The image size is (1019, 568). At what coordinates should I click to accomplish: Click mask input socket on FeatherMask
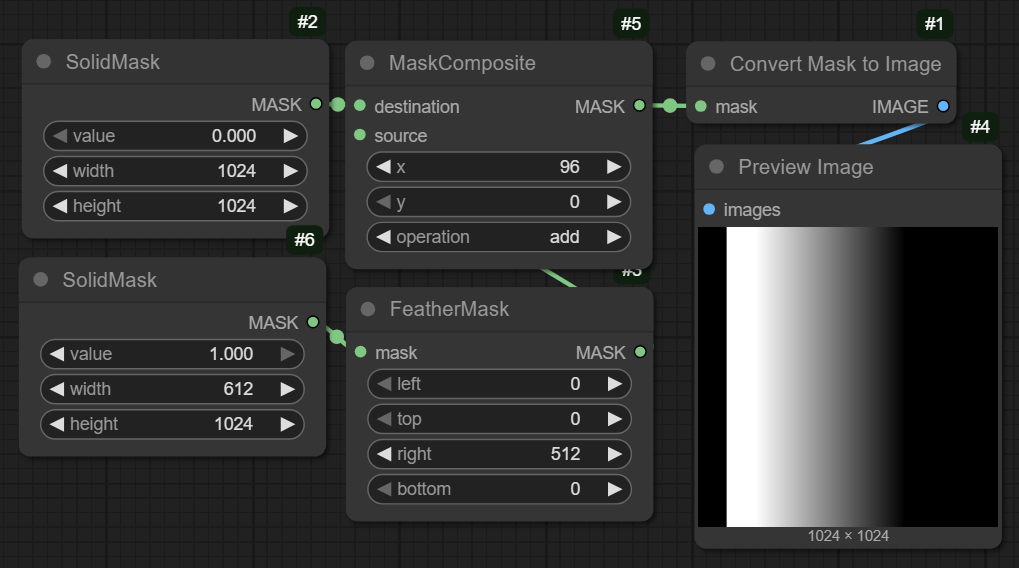[361, 352]
